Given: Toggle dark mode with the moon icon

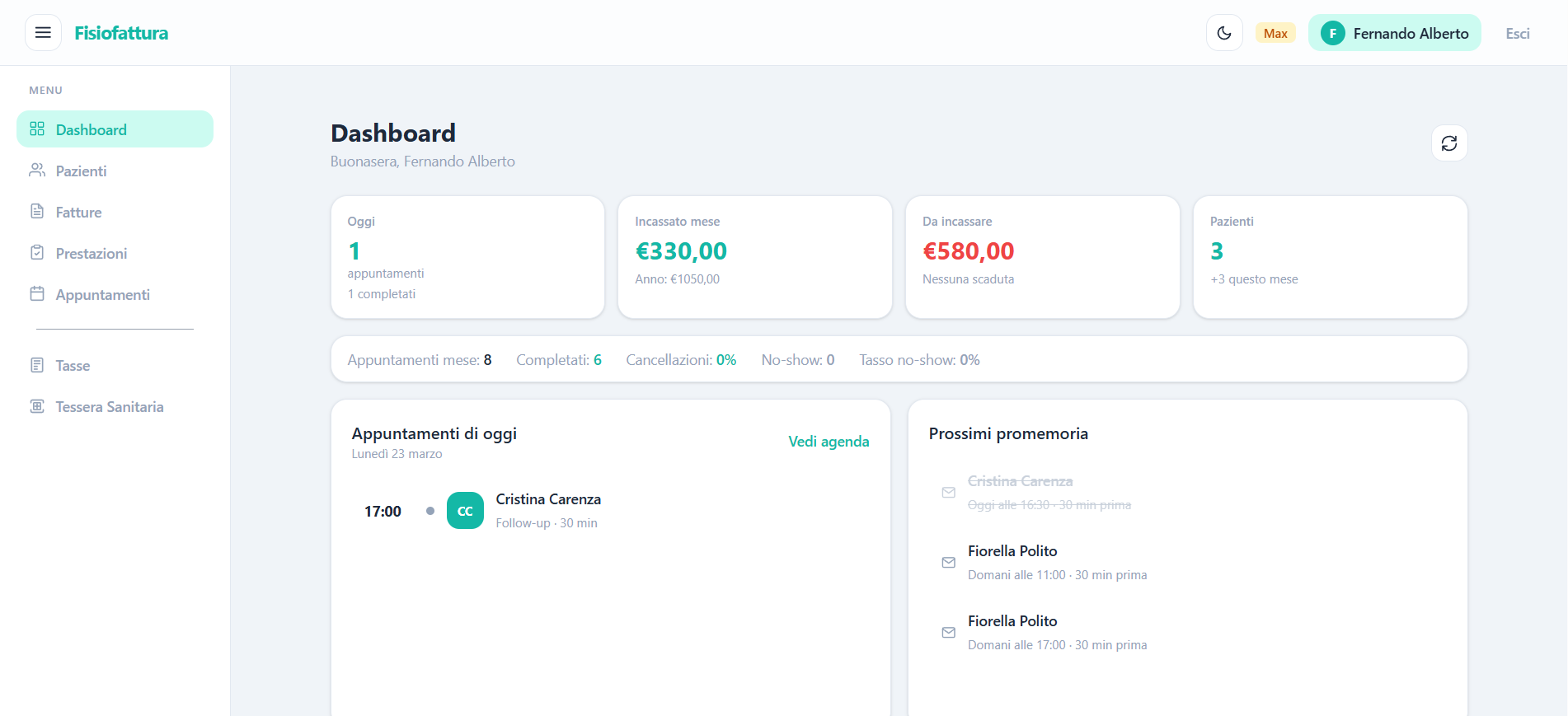Looking at the screenshot, I should pyautogui.click(x=1224, y=32).
